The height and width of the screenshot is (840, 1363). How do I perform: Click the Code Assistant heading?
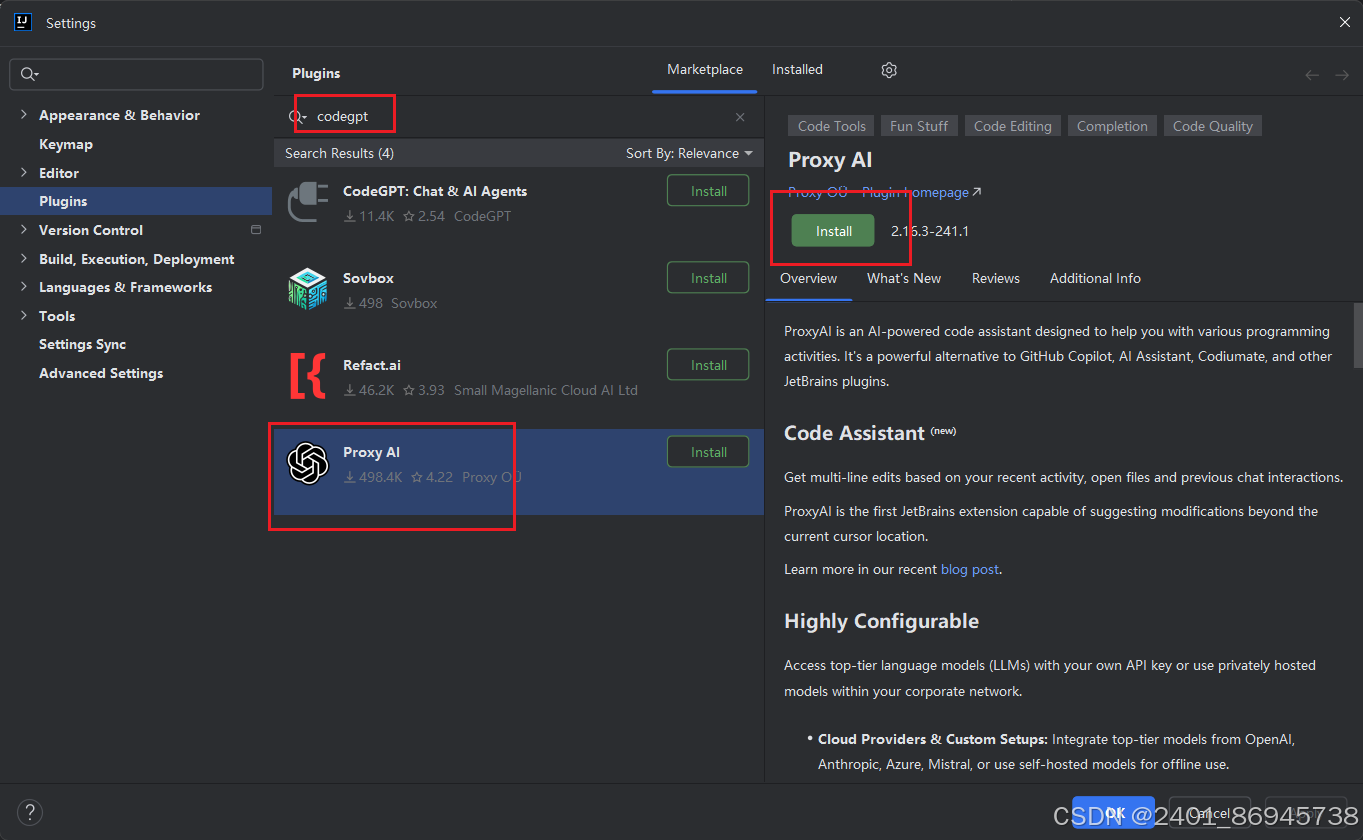pos(854,433)
